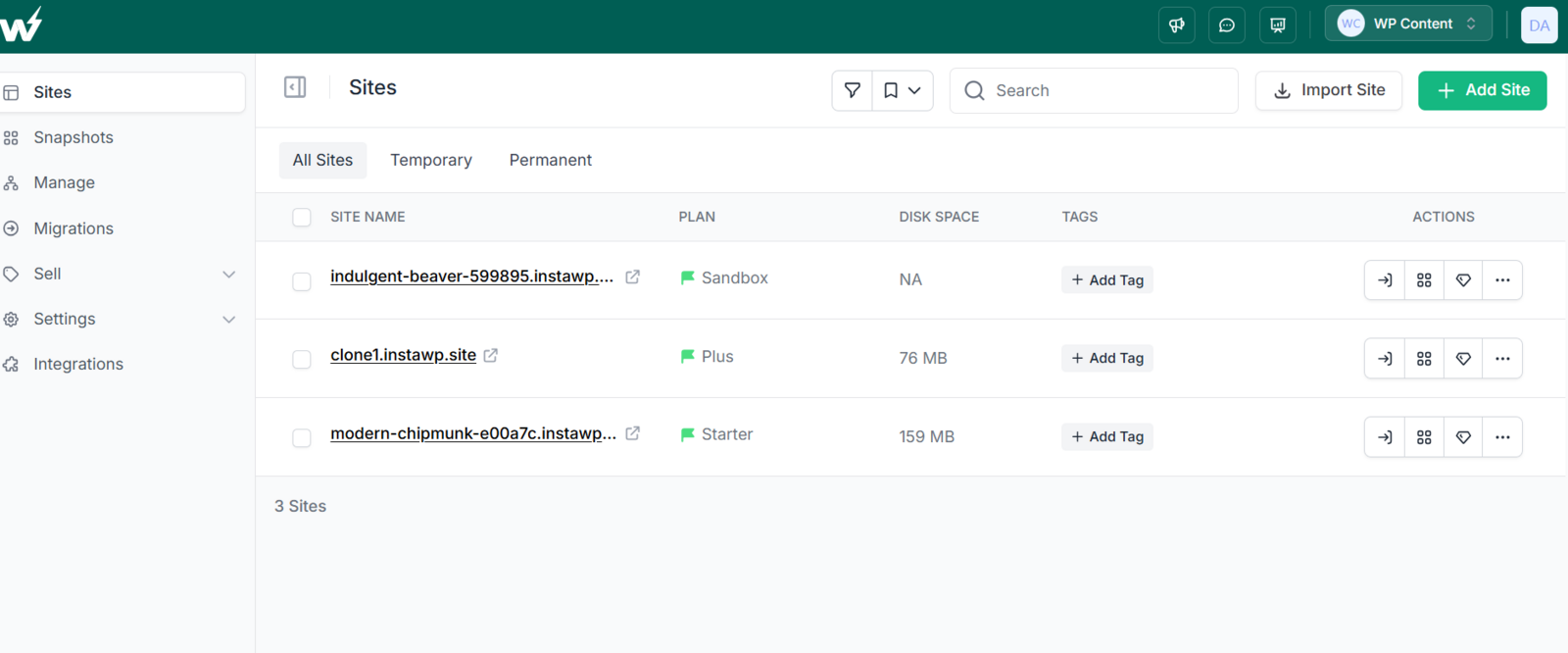Open the filter funnel icon
The image size is (1568, 653).
click(x=852, y=90)
